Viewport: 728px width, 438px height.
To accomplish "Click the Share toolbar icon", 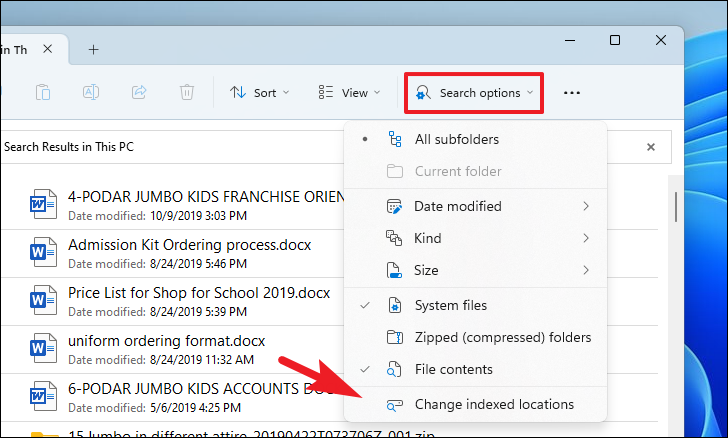I will [139, 92].
